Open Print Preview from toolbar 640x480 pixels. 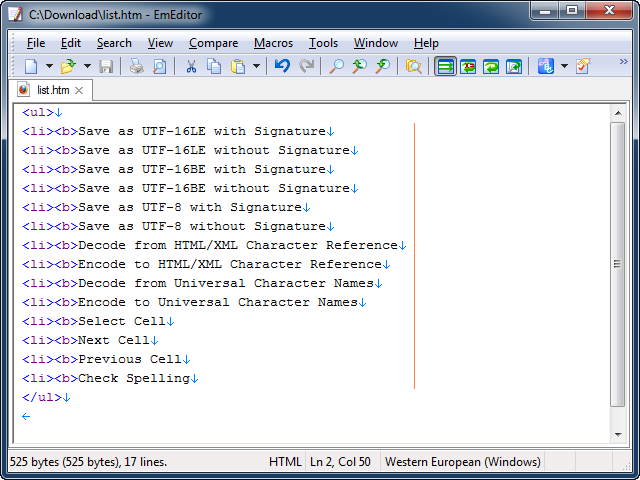coord(160,66)
